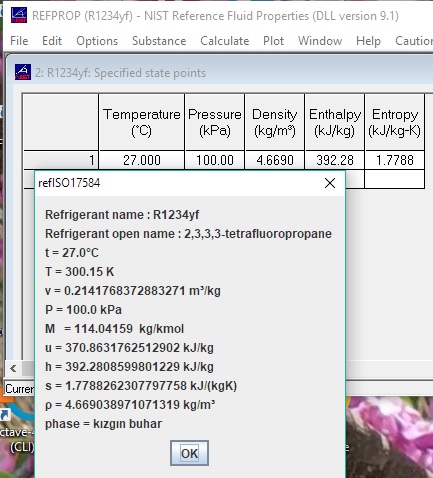433x478 pixels.
Task: Click the Temperature (°C) column header
Action: (x=142, y=122)
